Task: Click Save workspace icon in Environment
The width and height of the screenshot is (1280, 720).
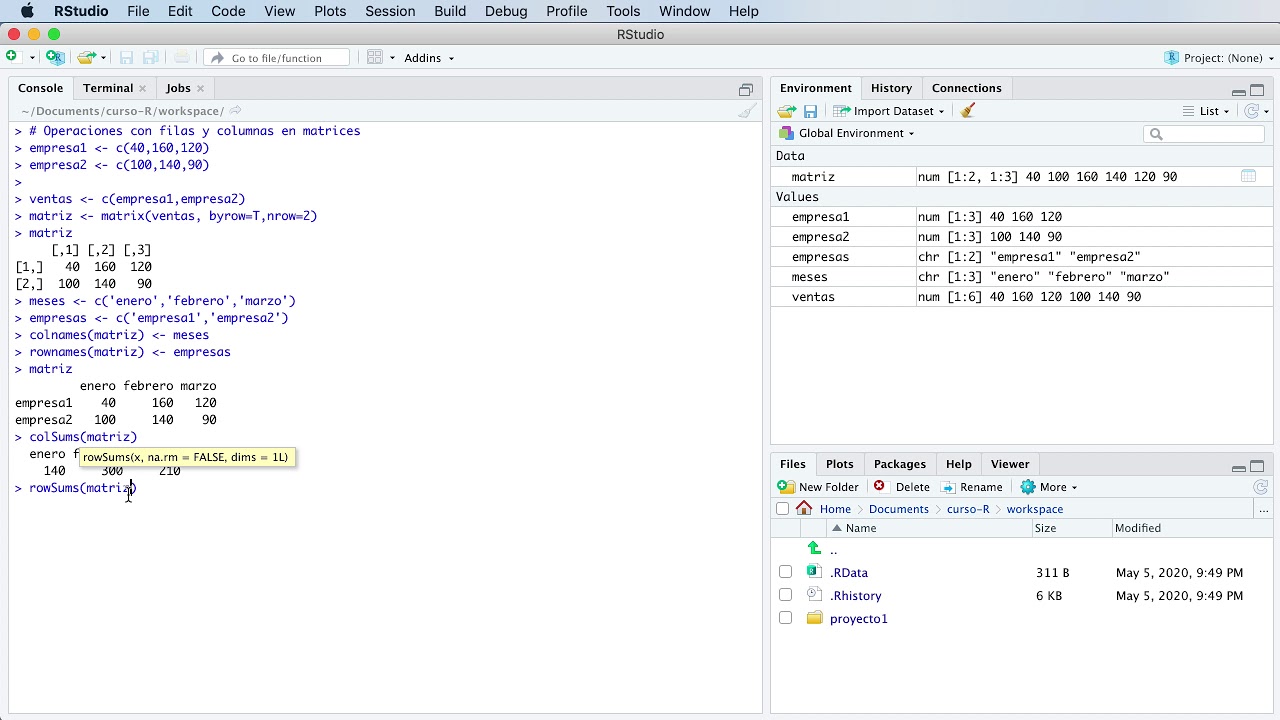Action: click(x=810, y=111)
